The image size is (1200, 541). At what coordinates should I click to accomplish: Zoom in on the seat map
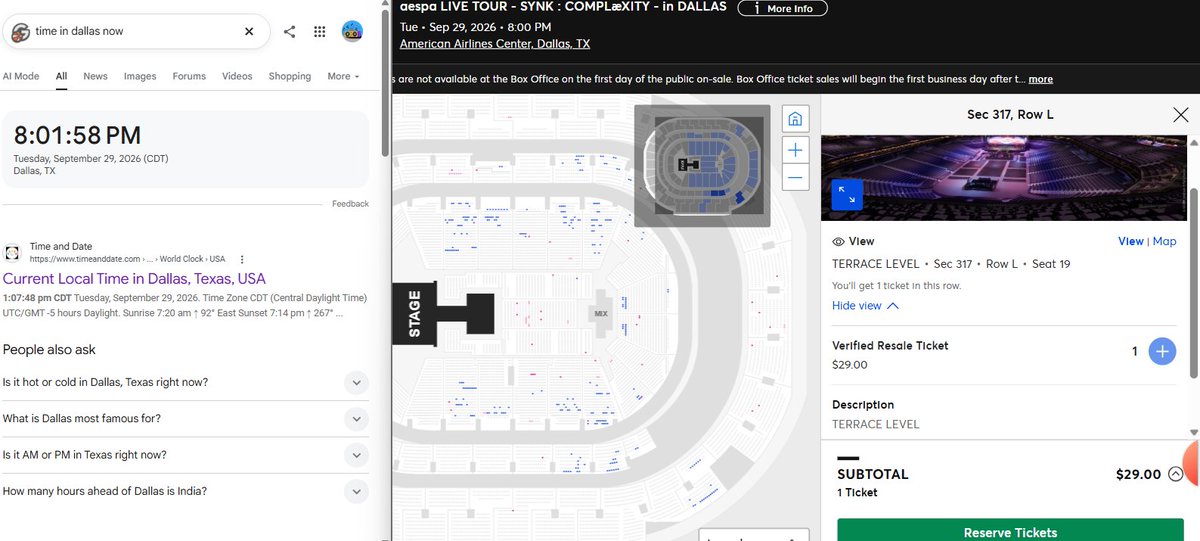coord(795,150)
